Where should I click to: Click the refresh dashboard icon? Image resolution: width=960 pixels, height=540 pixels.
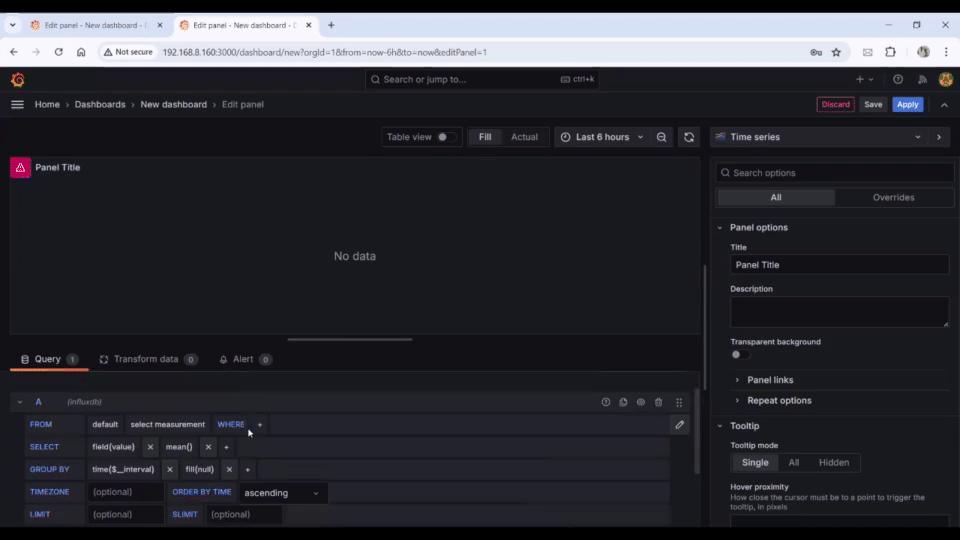pos(688,137)
